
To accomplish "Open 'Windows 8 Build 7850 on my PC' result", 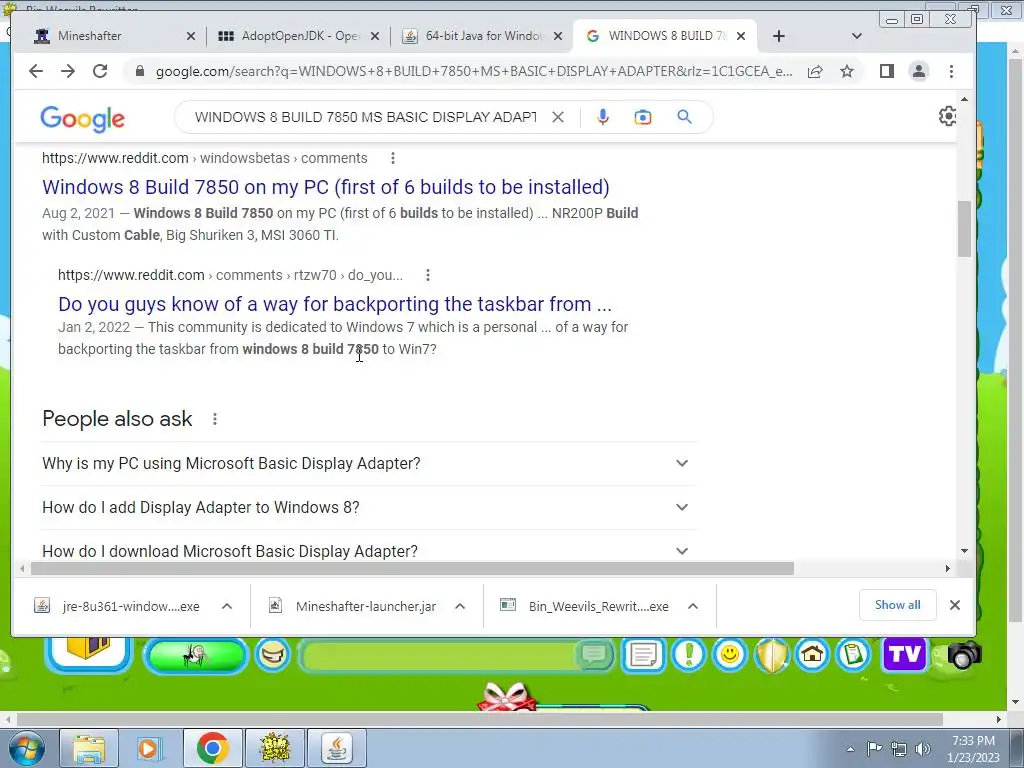I will click(x=326, y=187).
